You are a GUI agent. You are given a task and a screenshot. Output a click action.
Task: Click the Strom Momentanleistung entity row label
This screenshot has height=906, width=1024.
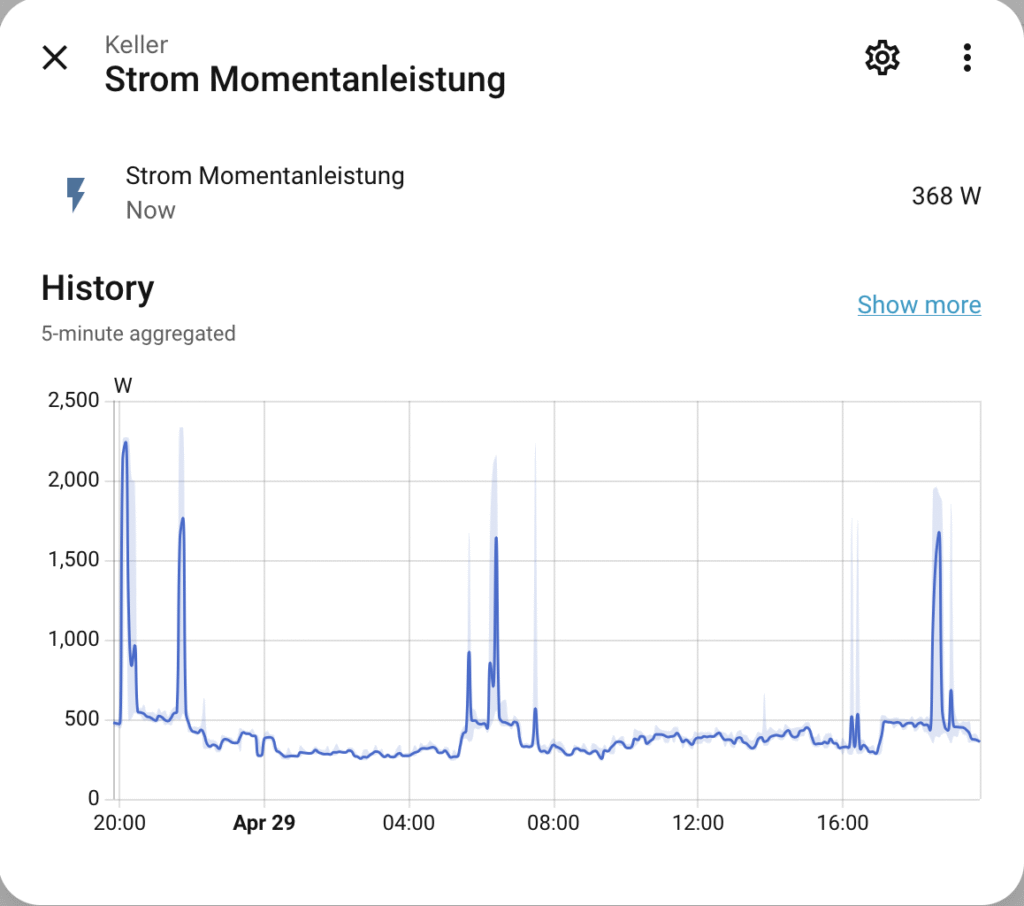265,177
